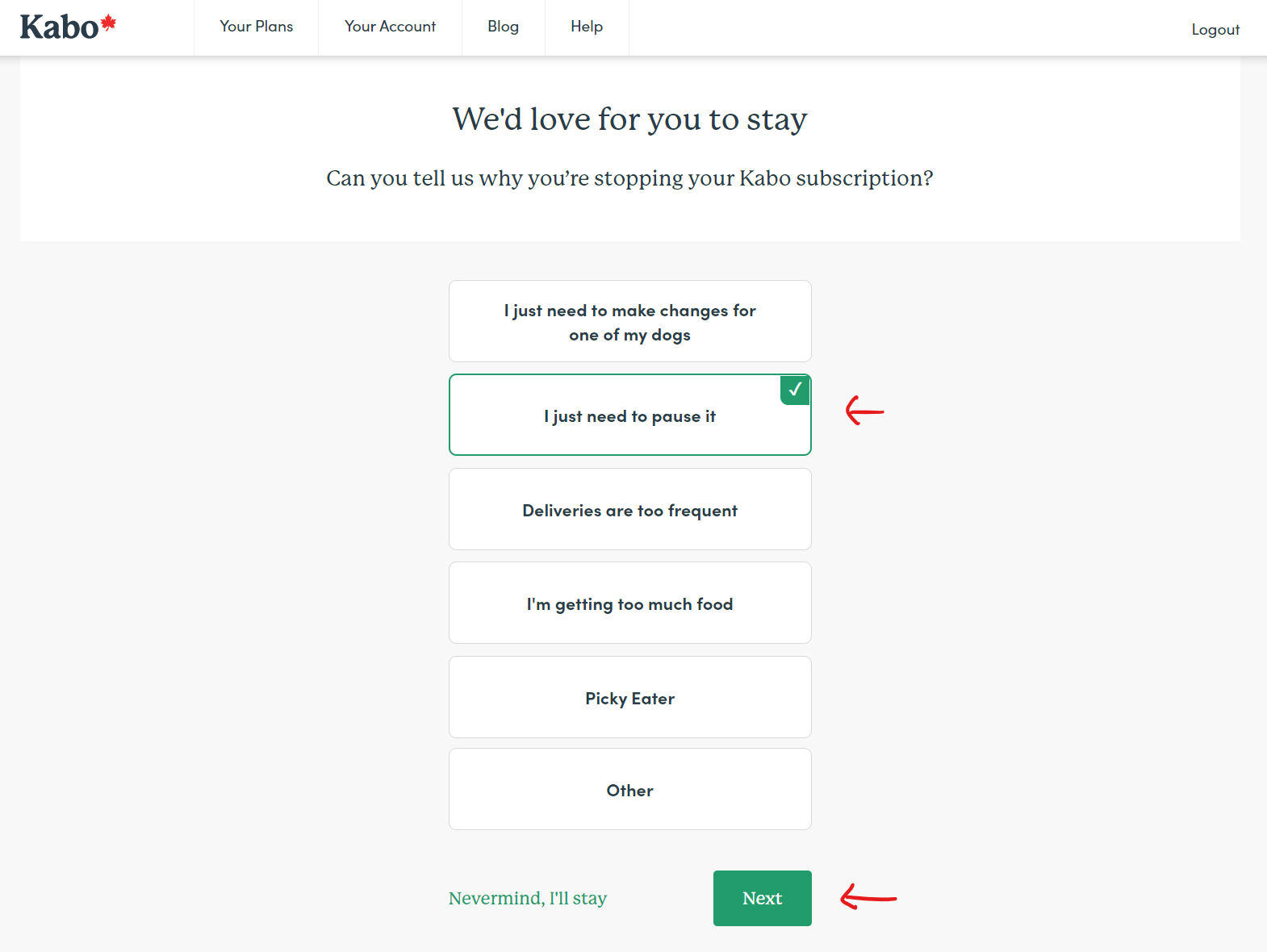Viewport: 1267px width, 952px height.
Task: Pick "I'm getting too much food" reason
Action: point(629,603)
